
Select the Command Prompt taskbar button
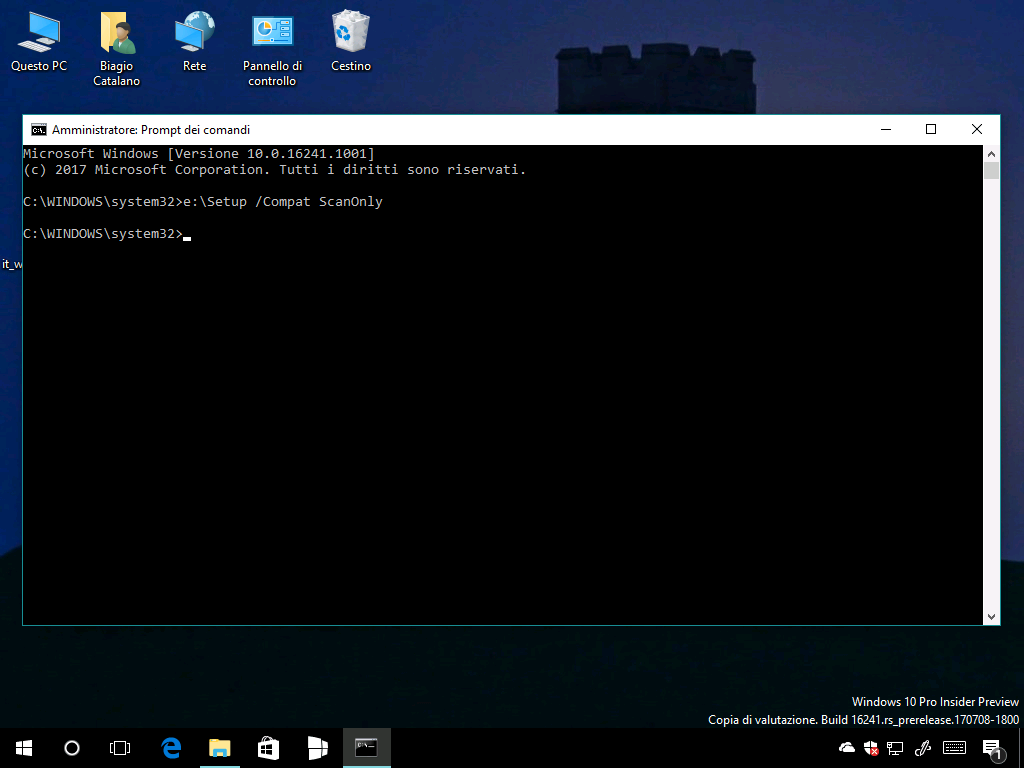pos(366,748)
